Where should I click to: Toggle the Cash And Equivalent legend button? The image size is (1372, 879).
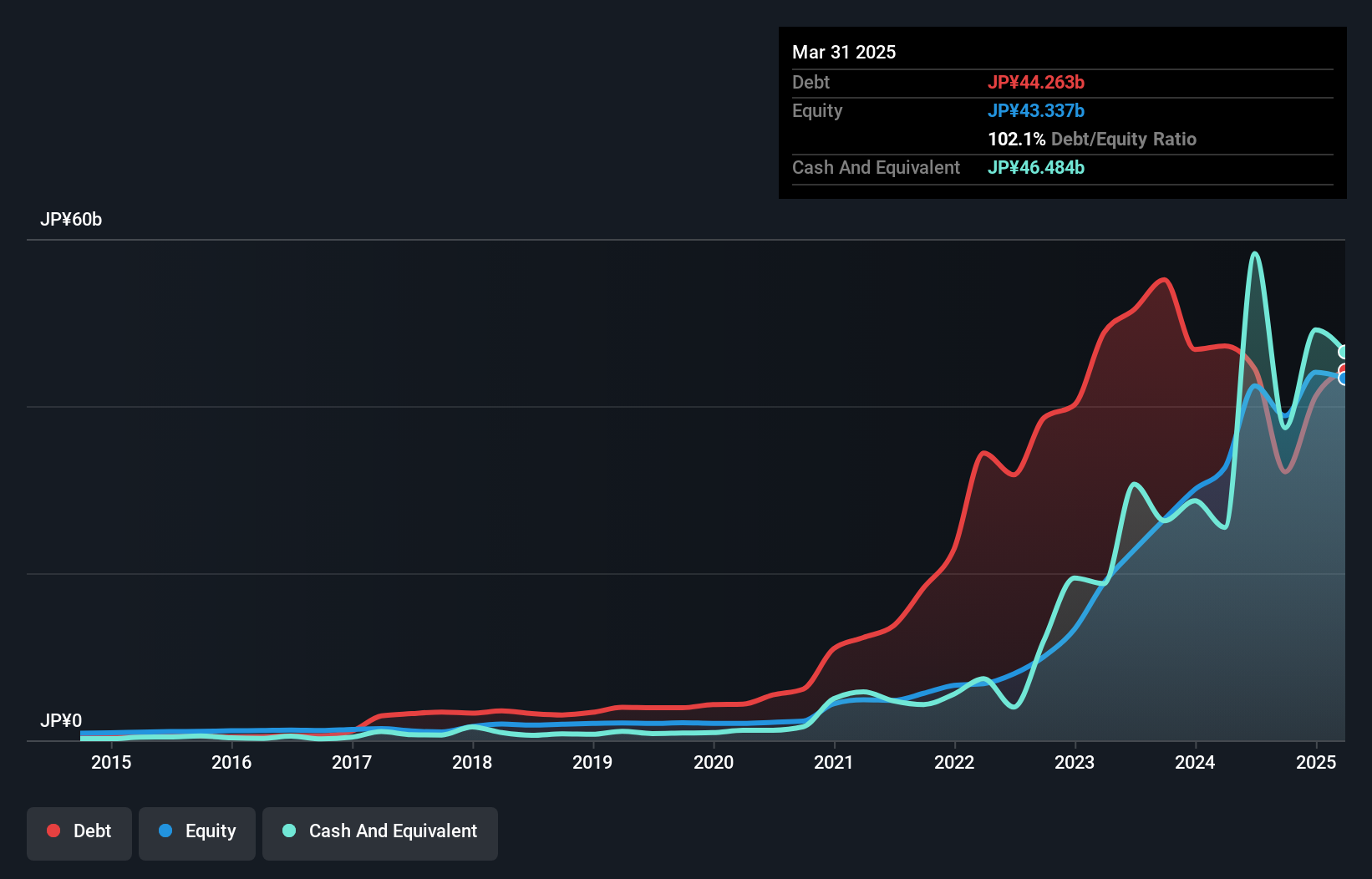[x=380, y=833]
